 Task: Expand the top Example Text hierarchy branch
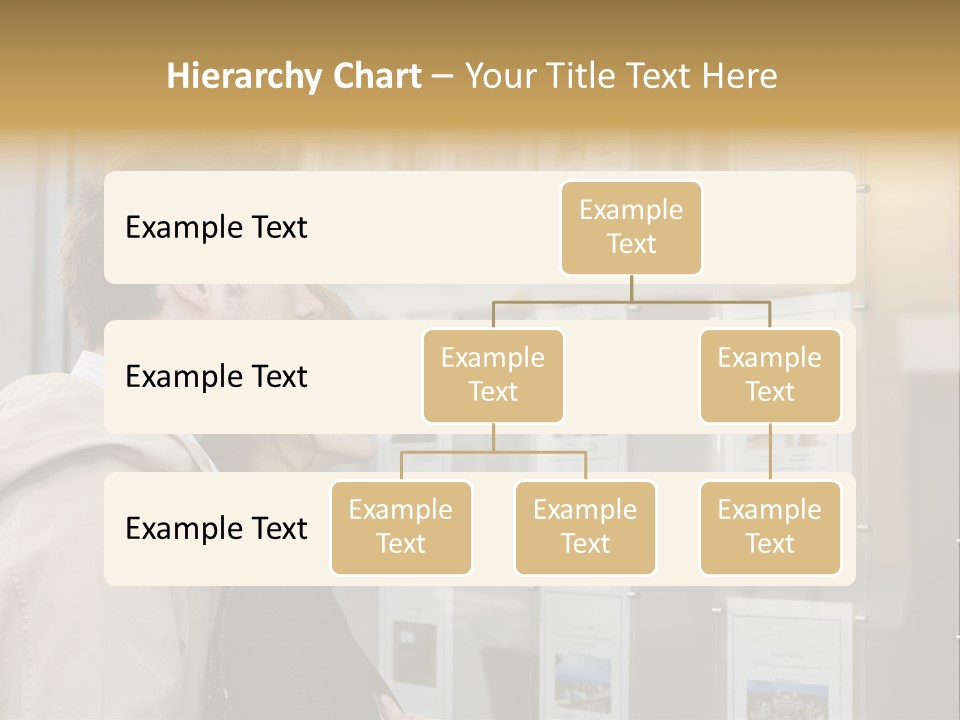(x=631, y=228)
